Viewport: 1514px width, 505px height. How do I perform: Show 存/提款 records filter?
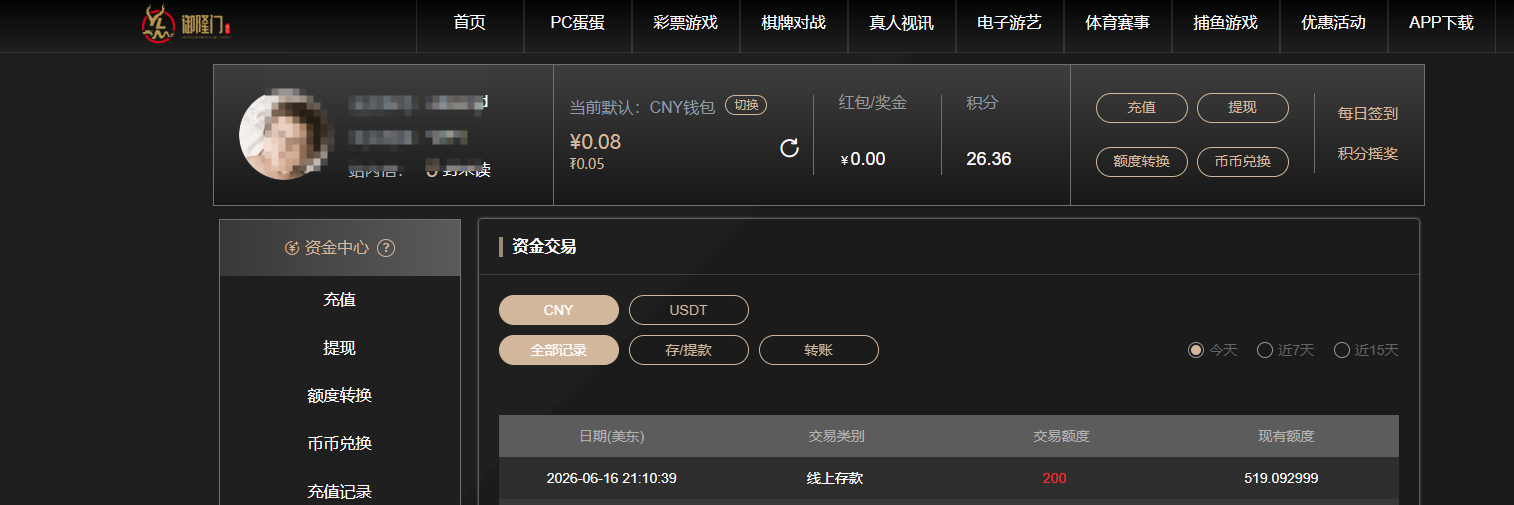coord(688,350)
